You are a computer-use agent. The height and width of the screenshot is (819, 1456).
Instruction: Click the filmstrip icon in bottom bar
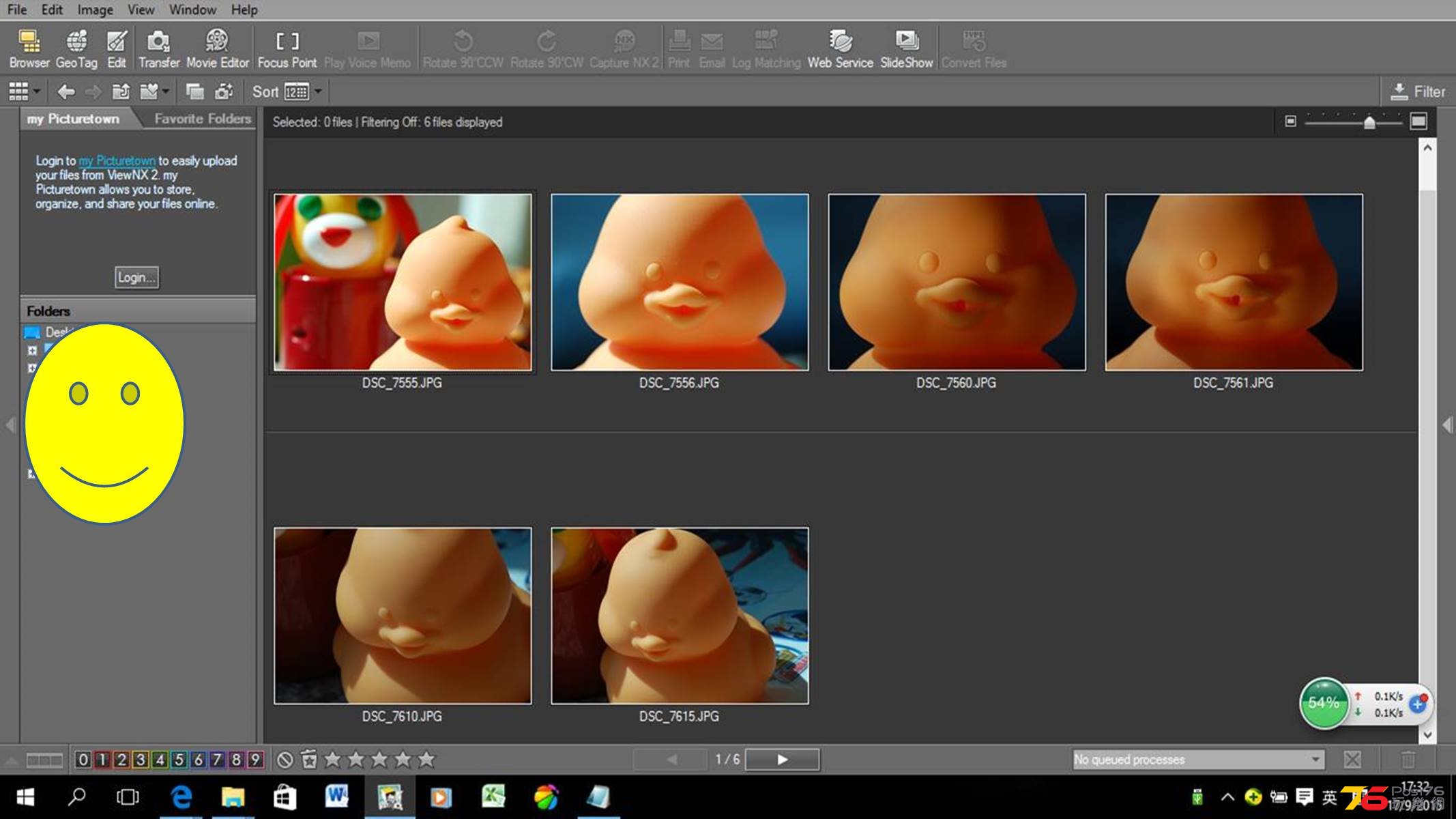44,760
